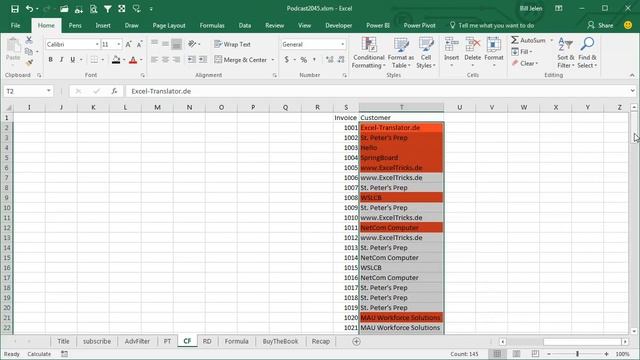Increase font size with the large A icon
This screenshot has width=640, height=360.
(x=128, y=44)
